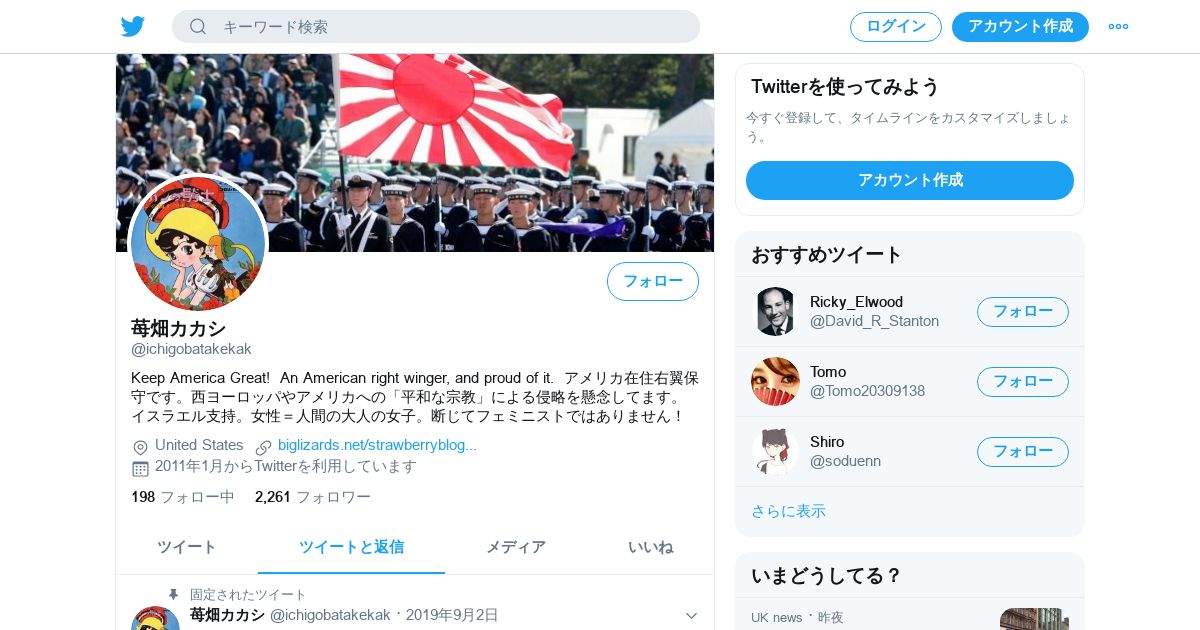Expand the pinned tweet chevron menu
Viewport: 1200px width, 630px height.
click(x=691, y=615)
